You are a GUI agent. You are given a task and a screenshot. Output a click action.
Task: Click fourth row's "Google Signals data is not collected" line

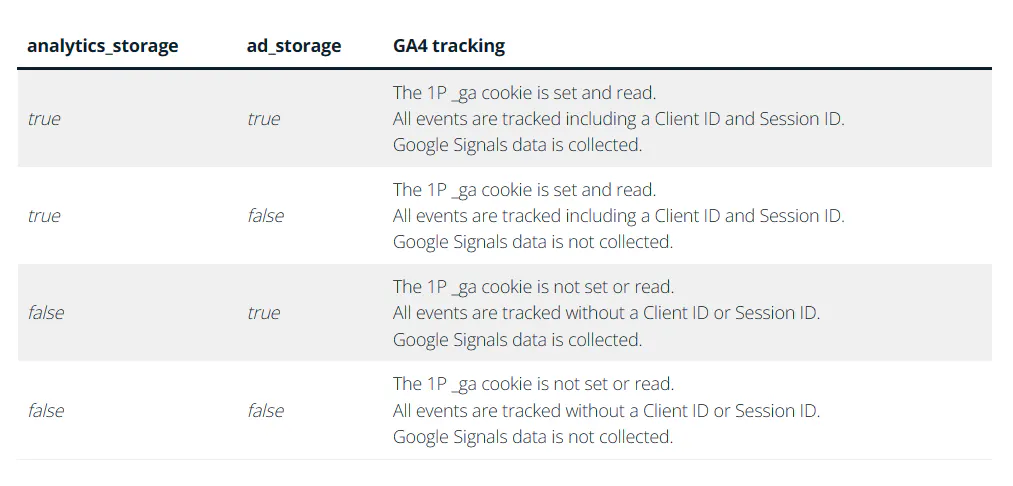pyautogui.click(x=533, y=437)
